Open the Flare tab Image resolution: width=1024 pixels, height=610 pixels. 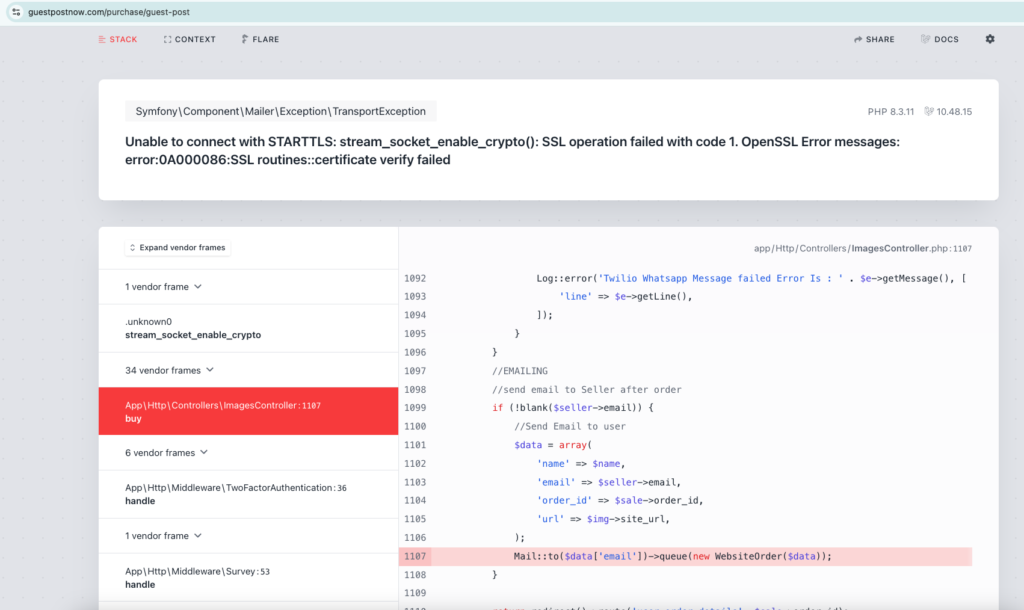click(260, 39)
